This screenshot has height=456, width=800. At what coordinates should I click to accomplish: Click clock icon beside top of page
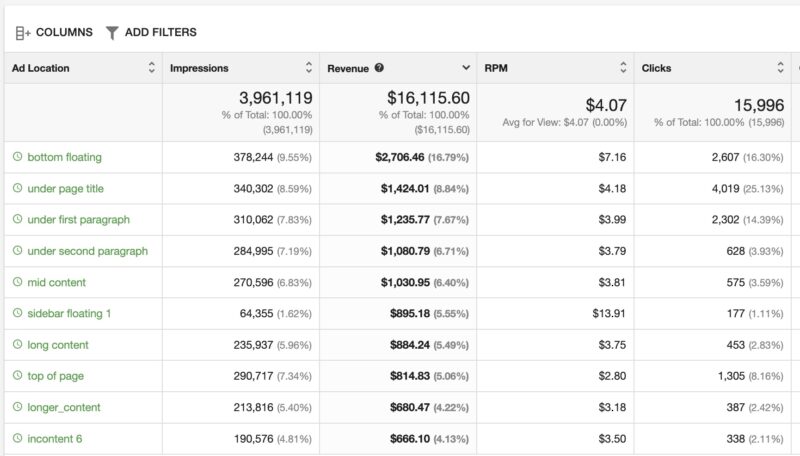point(17,376)
